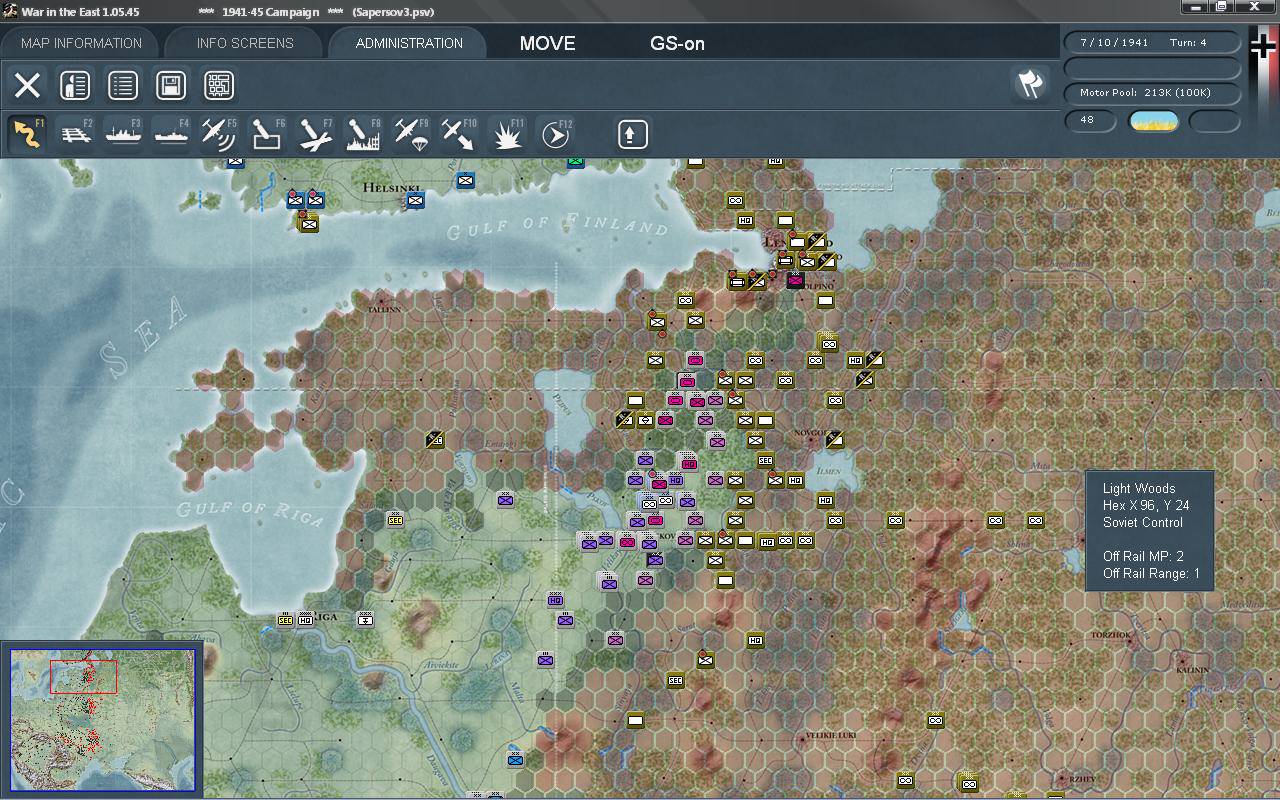
Task: Select the F8 bomb city icon
Action: [364, 134]
